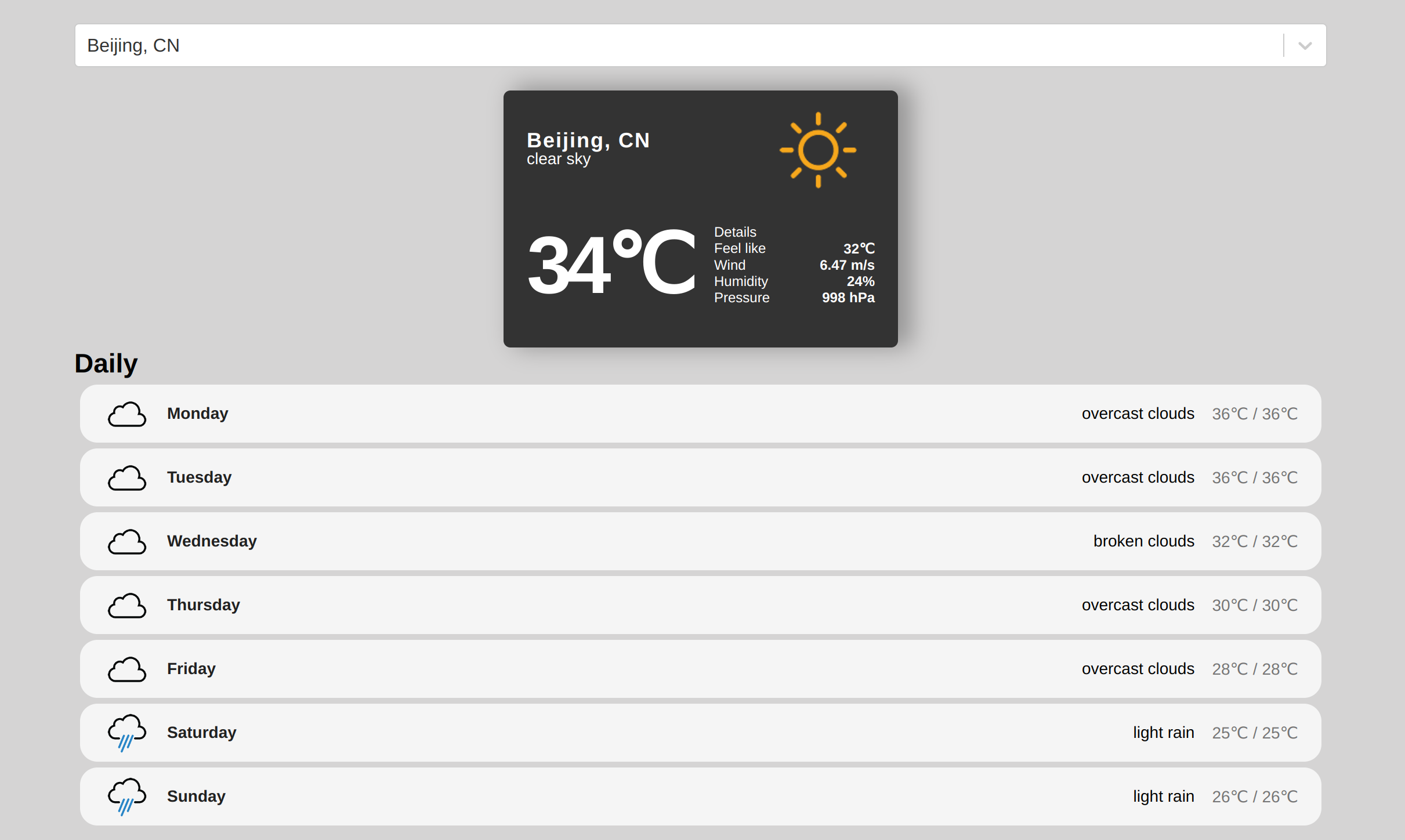This screenshot has height=840, width=1405.
Task: Click the Daily section heading
Action: pos(106,364)
